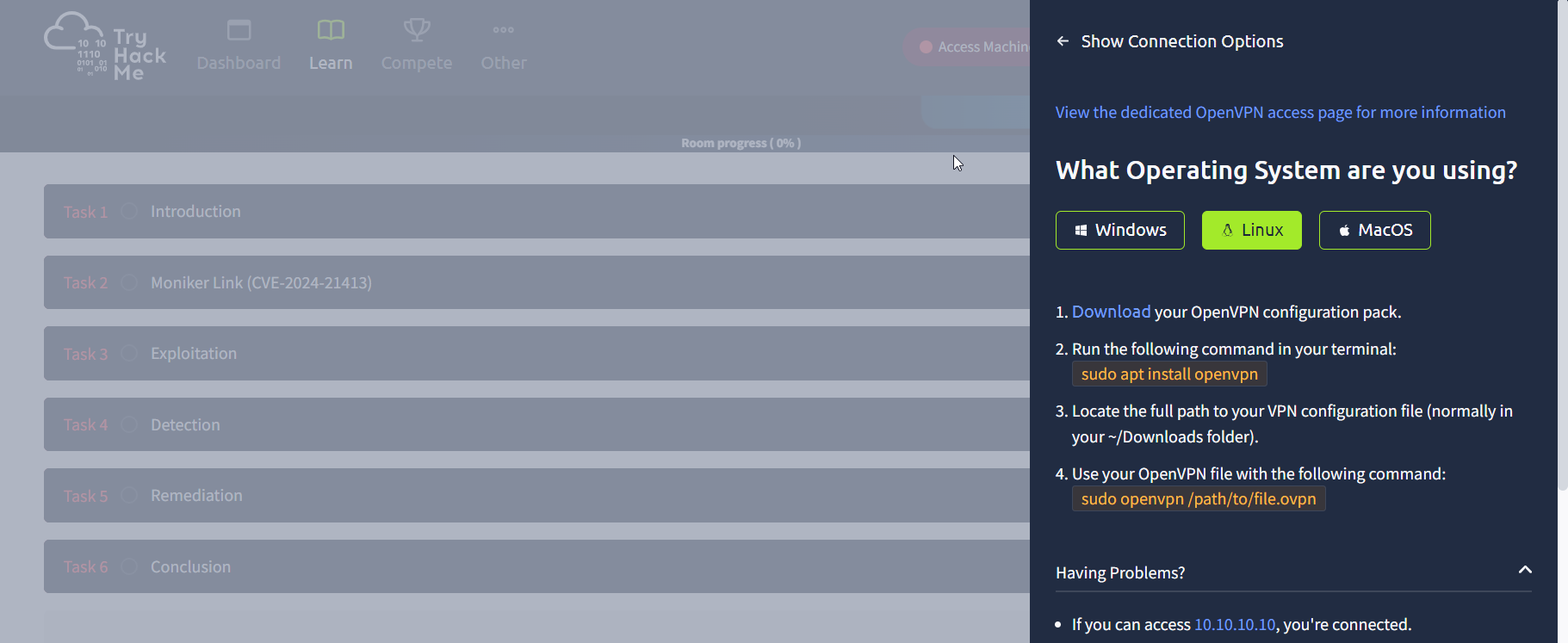Click the Task 3 completion circle

[x=129, y=354]
